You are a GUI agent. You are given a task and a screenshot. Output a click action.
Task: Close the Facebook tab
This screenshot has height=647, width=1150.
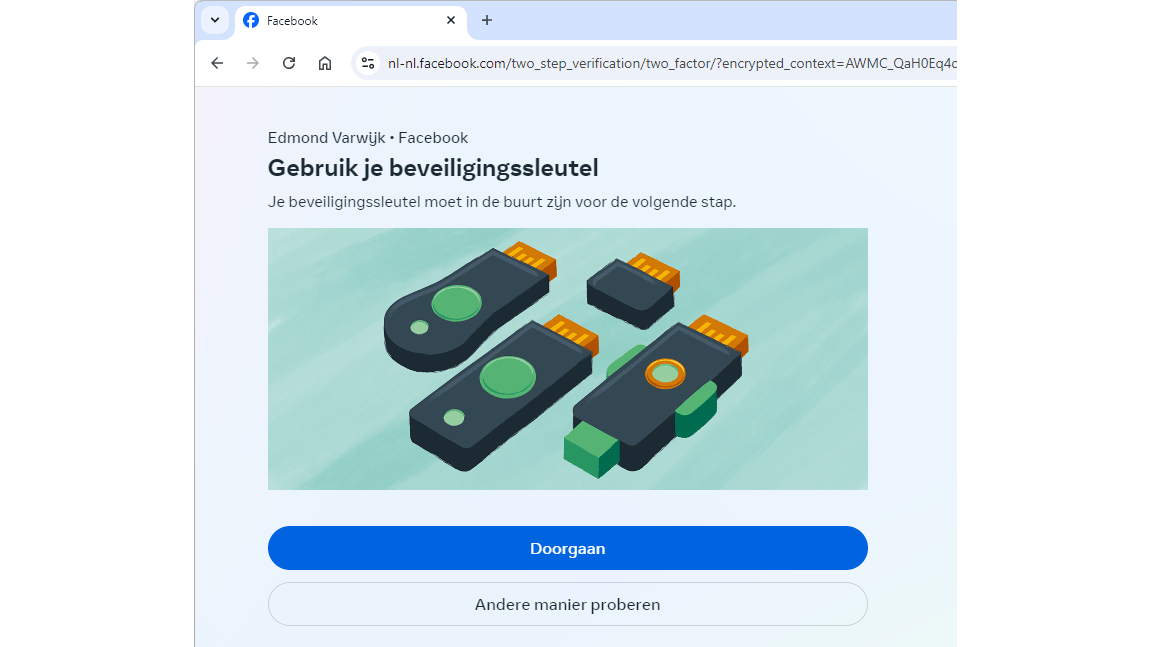pyautogui.click(x=451, y=21)
